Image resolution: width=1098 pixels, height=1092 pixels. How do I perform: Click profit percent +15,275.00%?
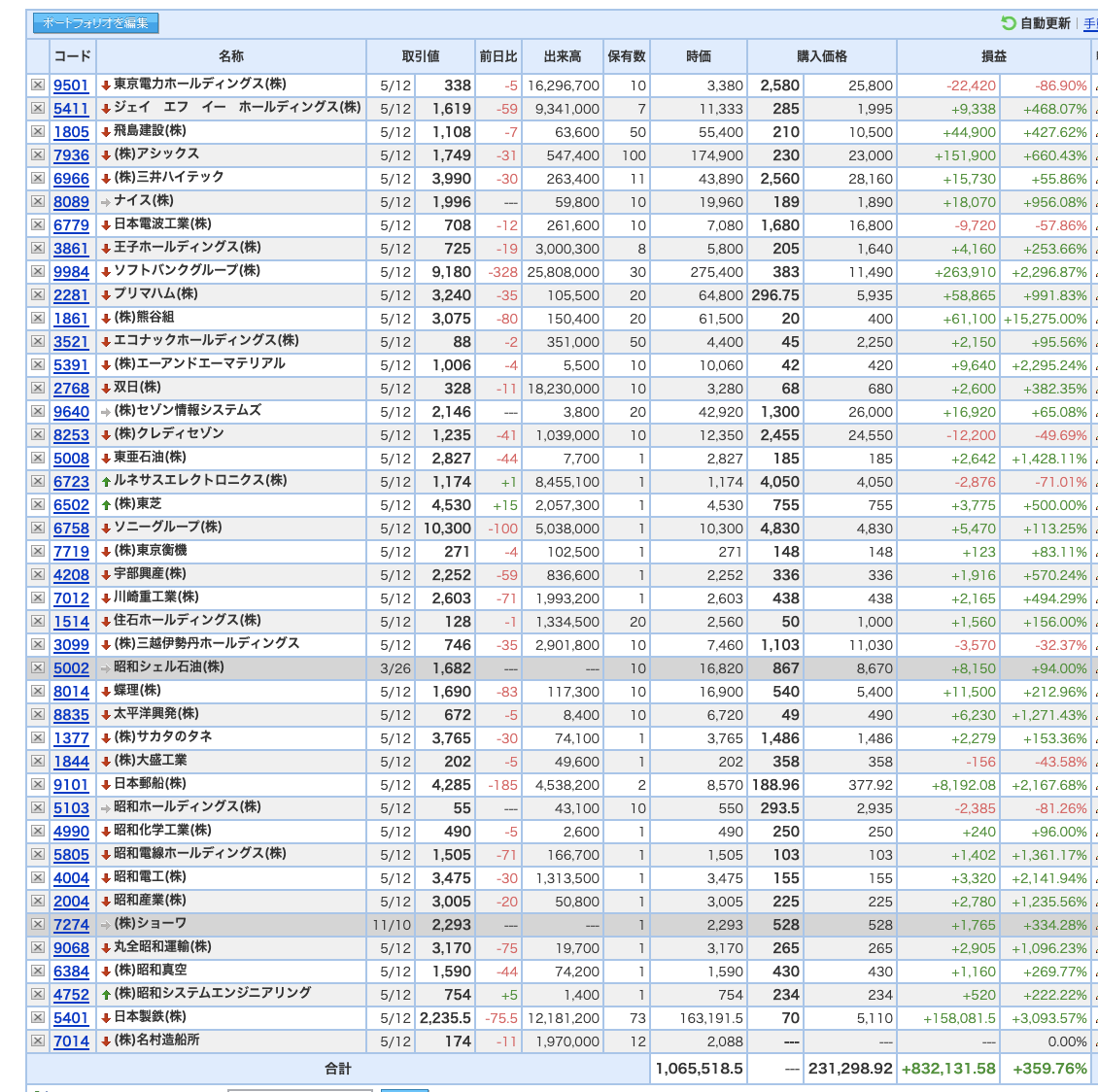point(1045,319)
